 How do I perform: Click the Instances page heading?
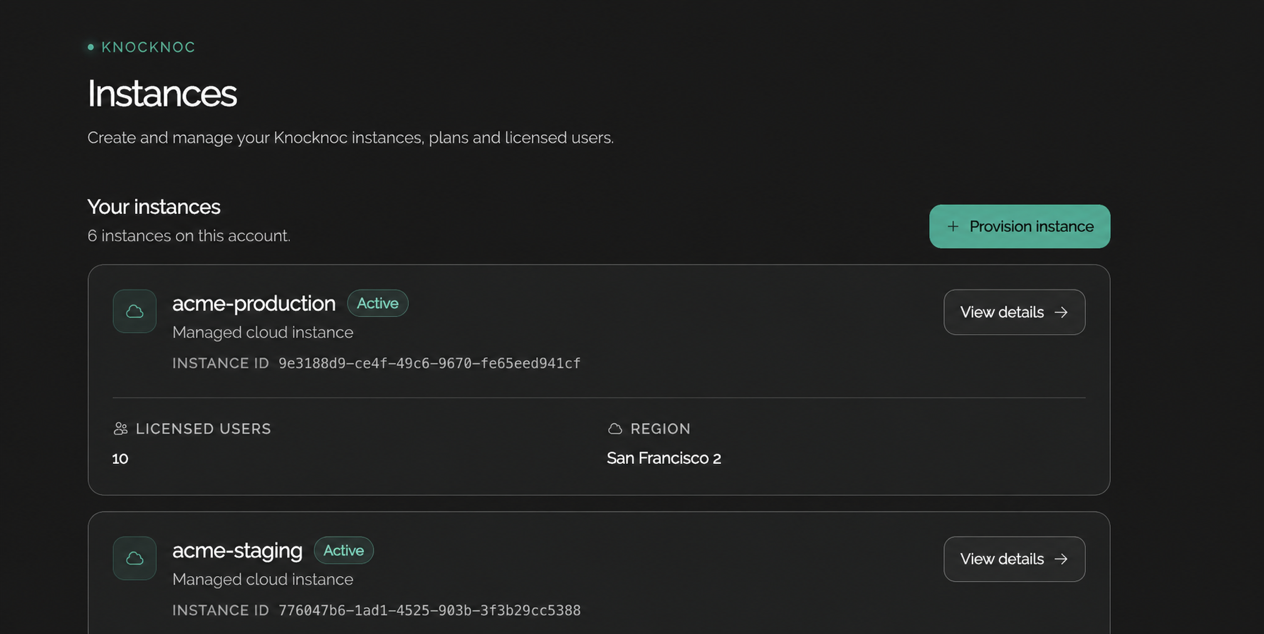coord(162,93)
